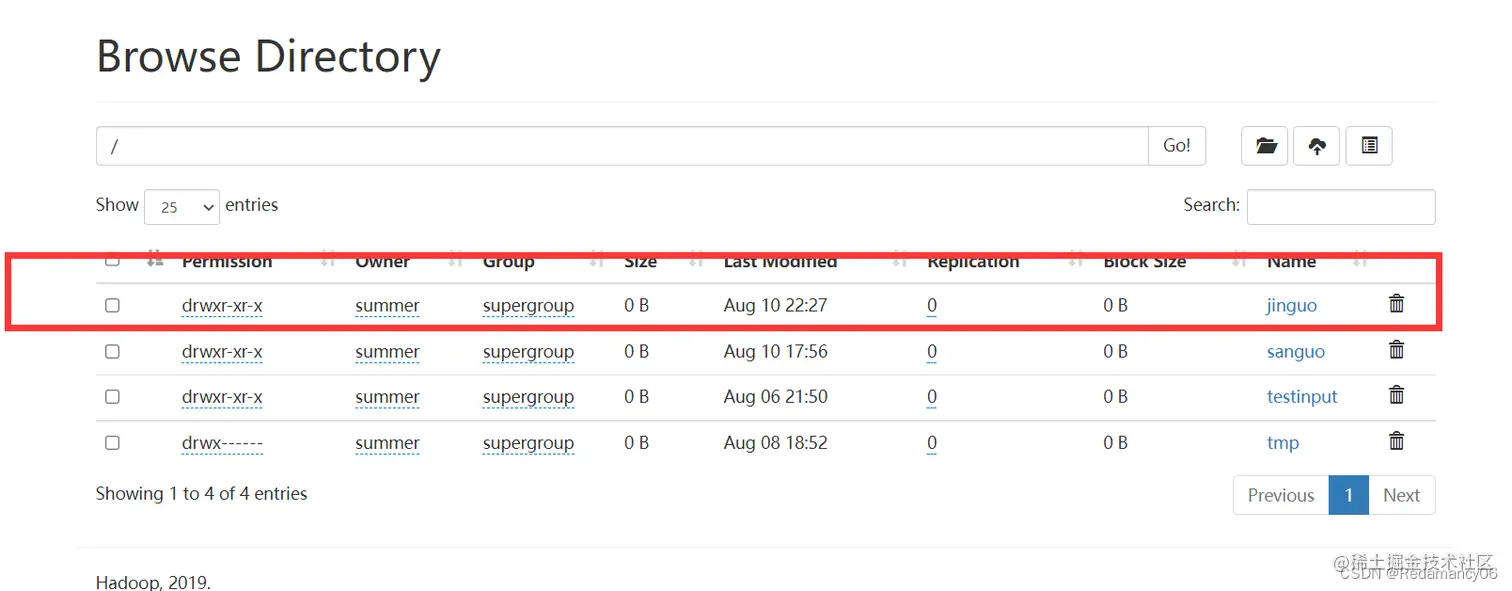Sort by the Permission column arrows

328,261
